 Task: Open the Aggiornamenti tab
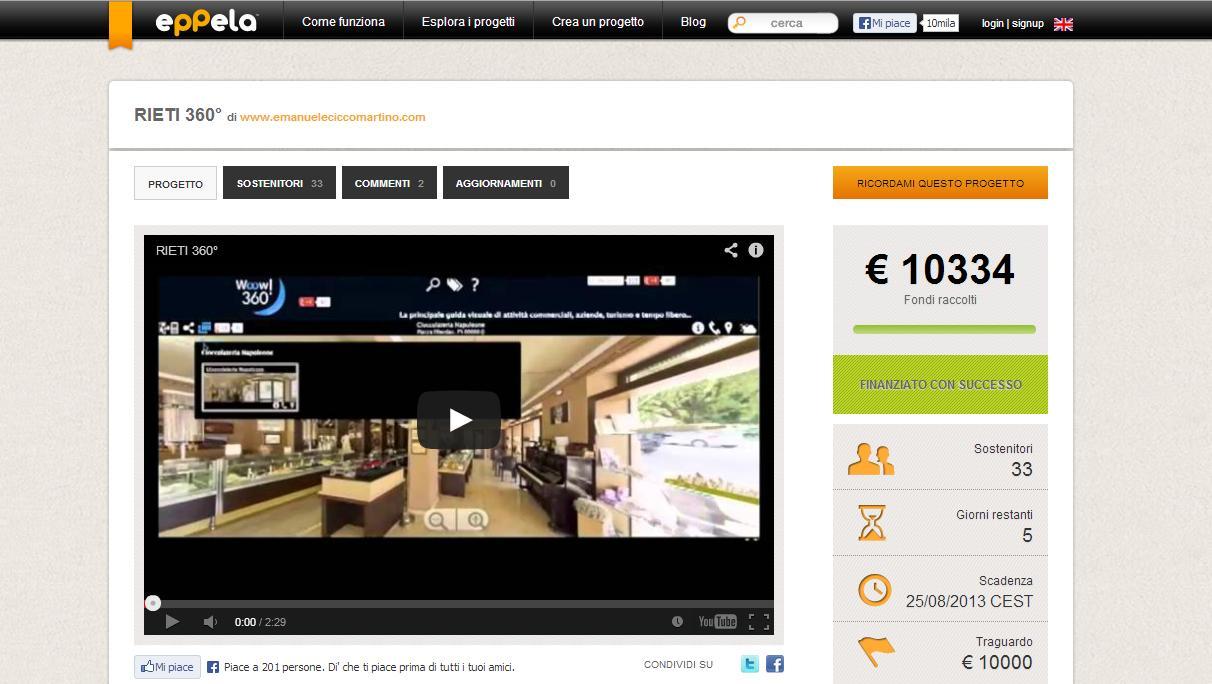point(505,183)
